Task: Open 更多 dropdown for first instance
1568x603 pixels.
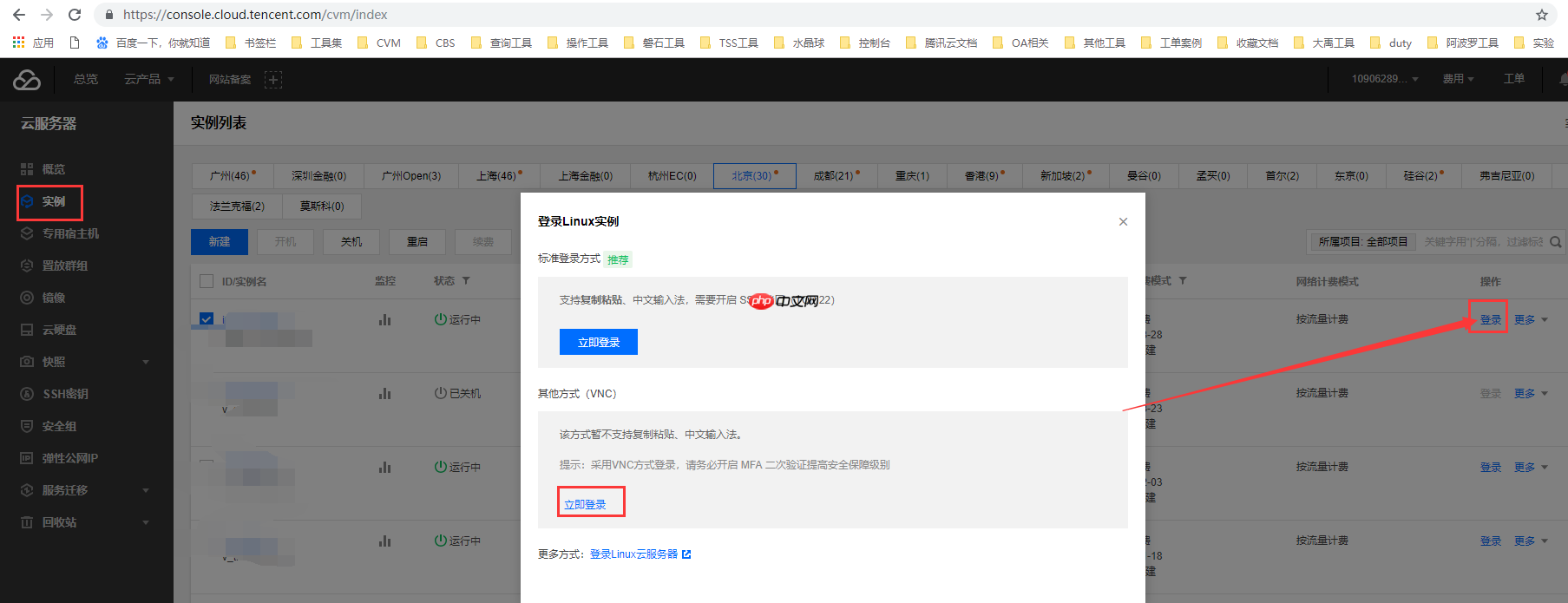Action: (1531, 320)
